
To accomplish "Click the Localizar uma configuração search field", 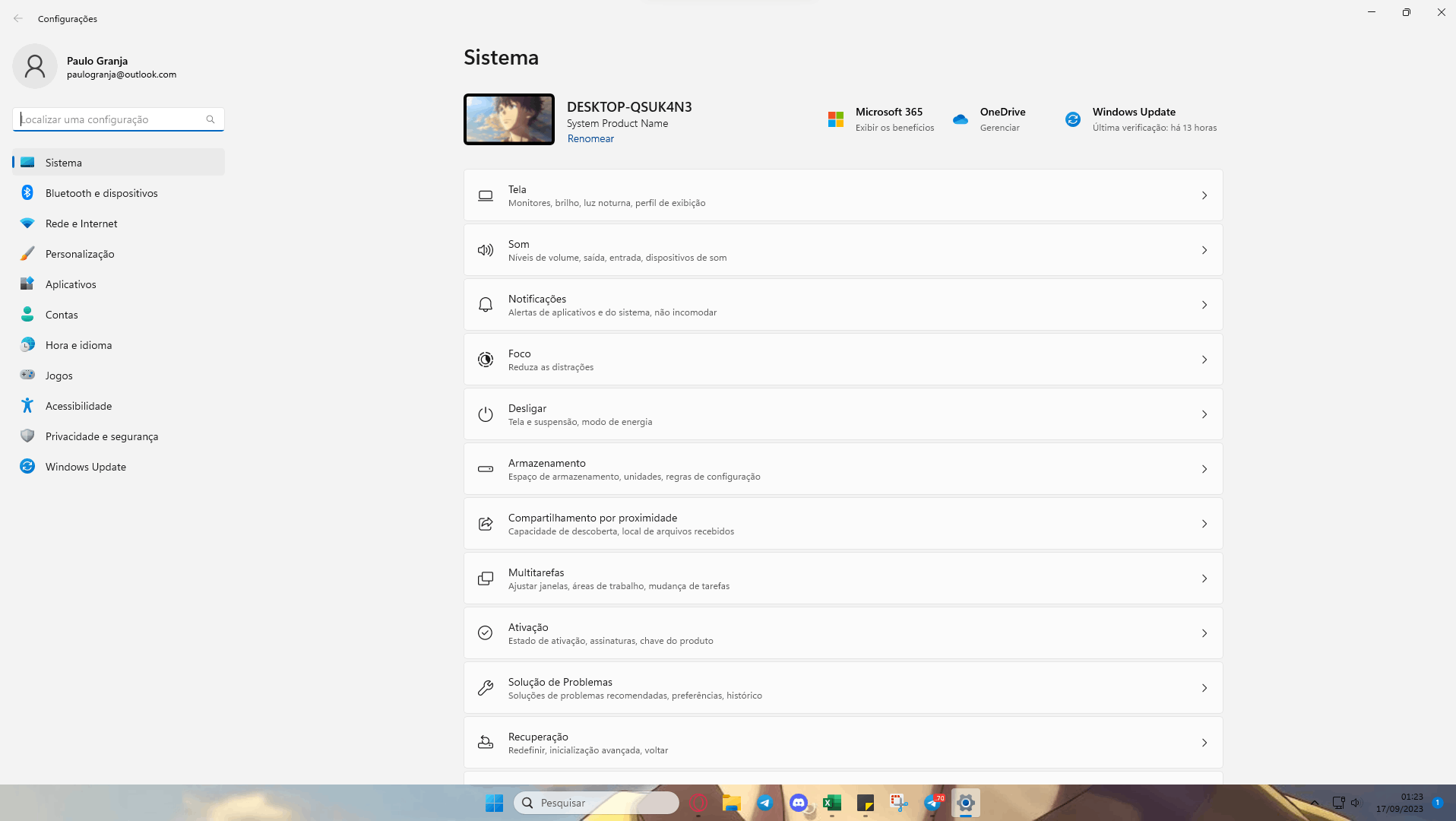I will tap(119, 119).
